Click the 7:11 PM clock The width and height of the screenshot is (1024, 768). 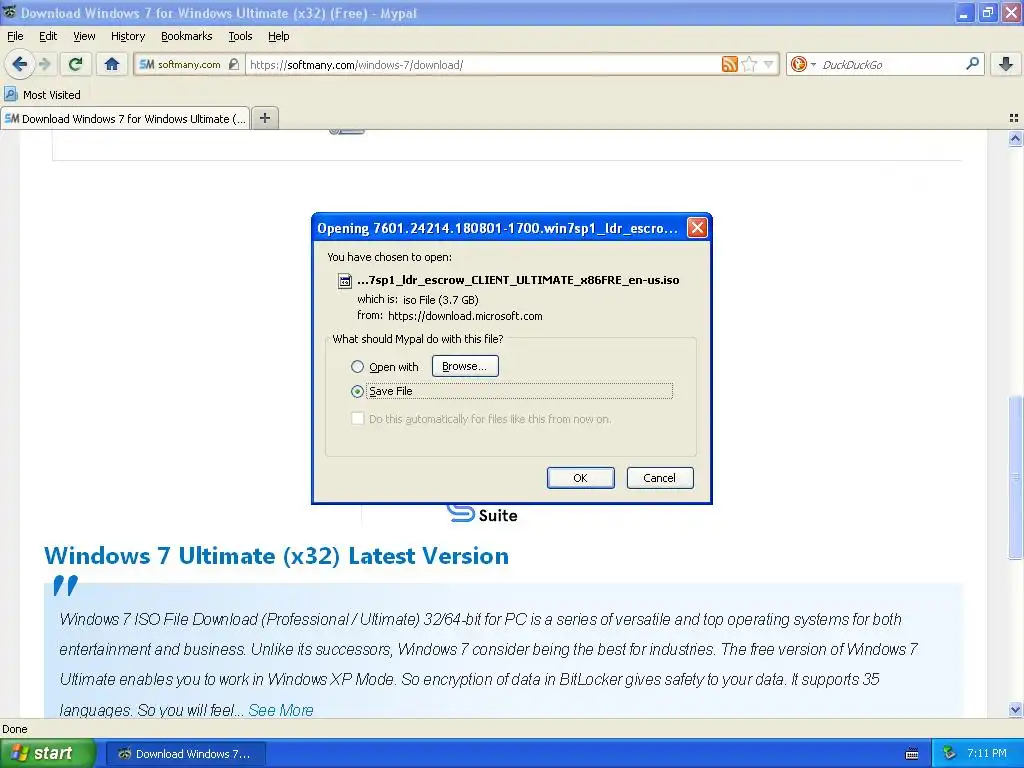(987, 754)
